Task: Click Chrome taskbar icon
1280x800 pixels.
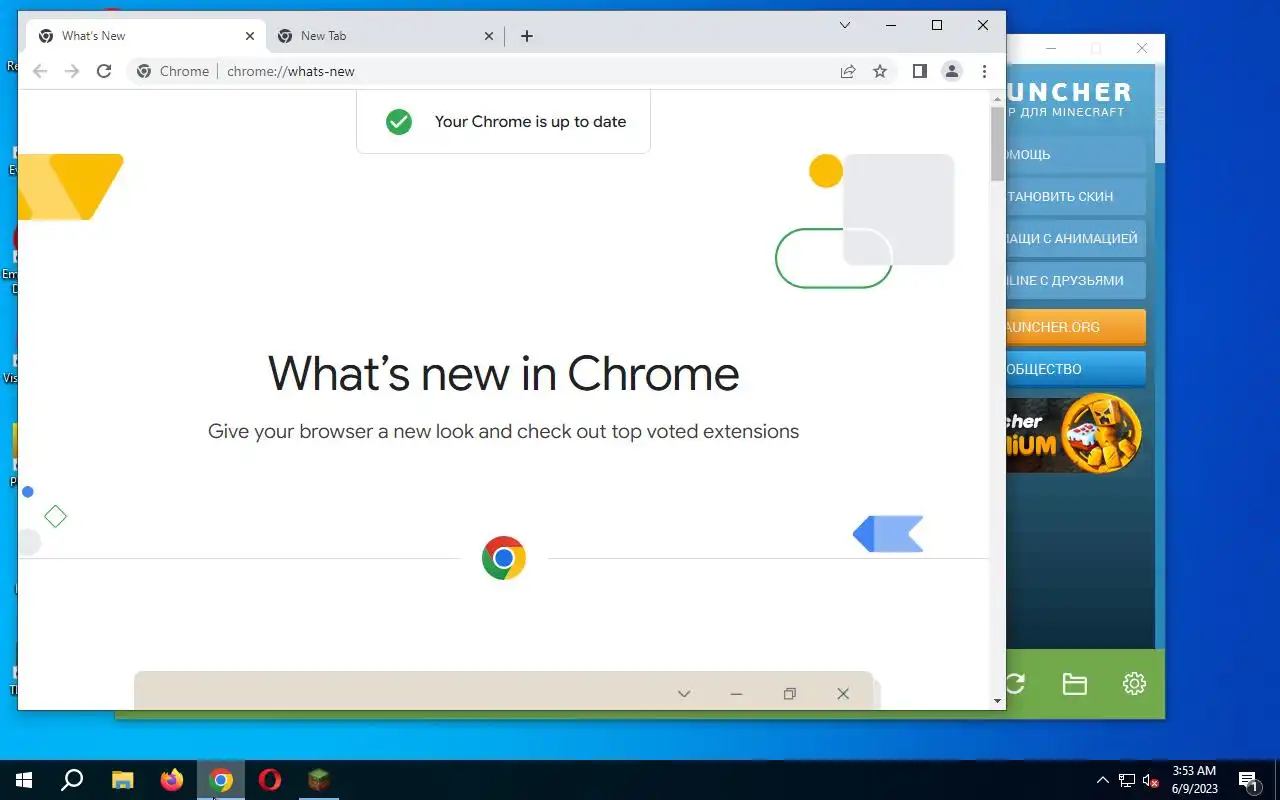Action: [x=221, y=780]
